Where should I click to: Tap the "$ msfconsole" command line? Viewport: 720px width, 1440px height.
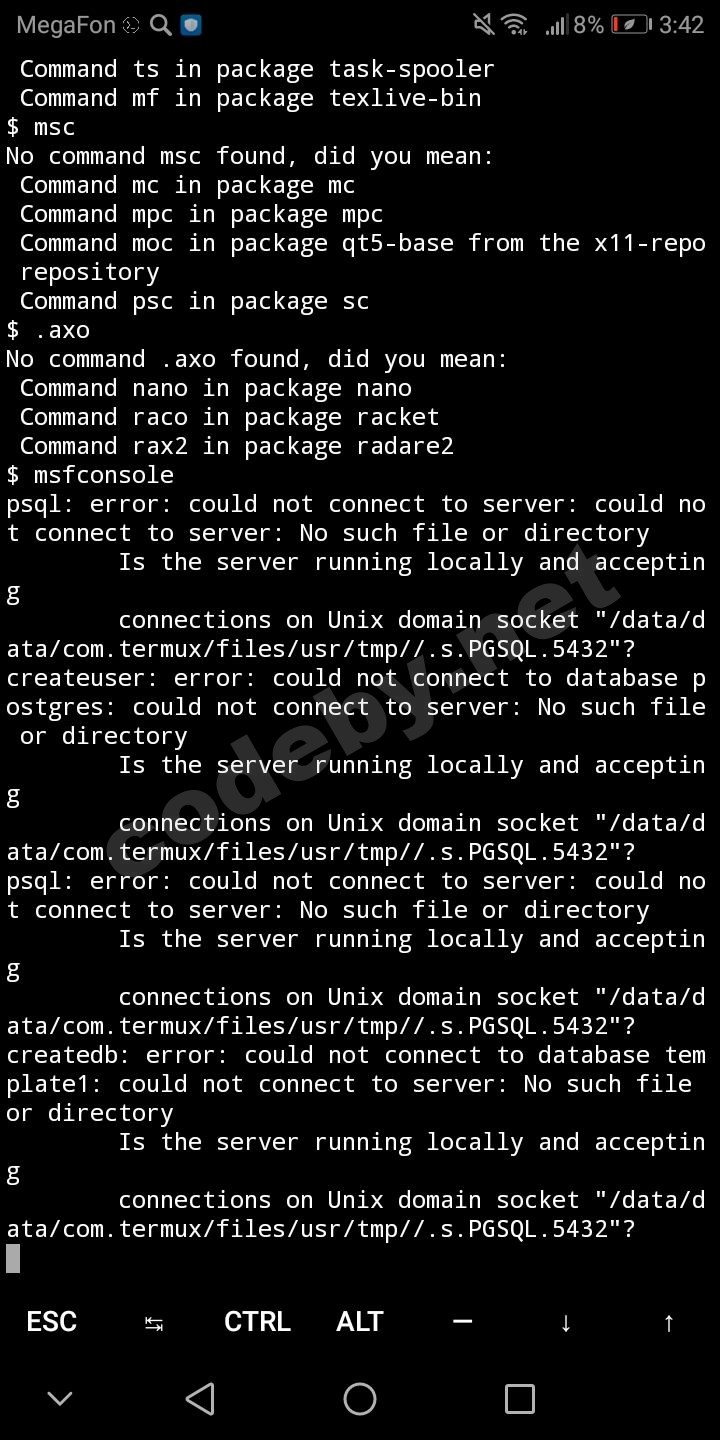(90, 474)
